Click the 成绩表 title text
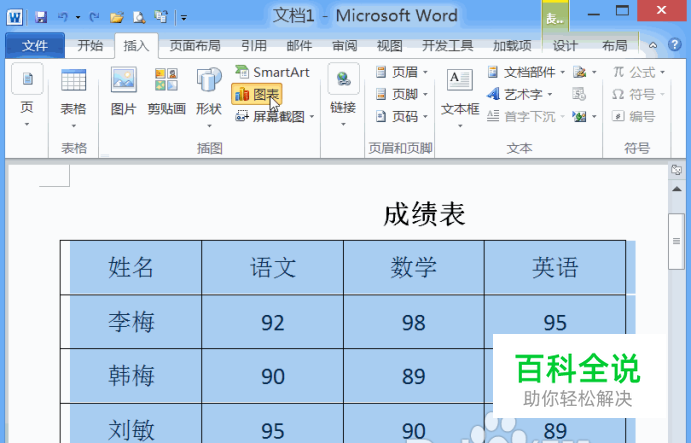 [x=424, y=215]
